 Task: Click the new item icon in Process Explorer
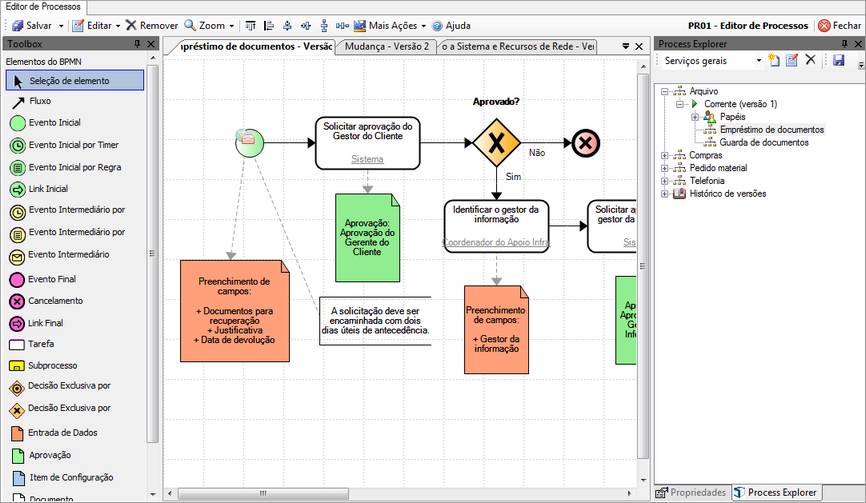tap(774, 60)
